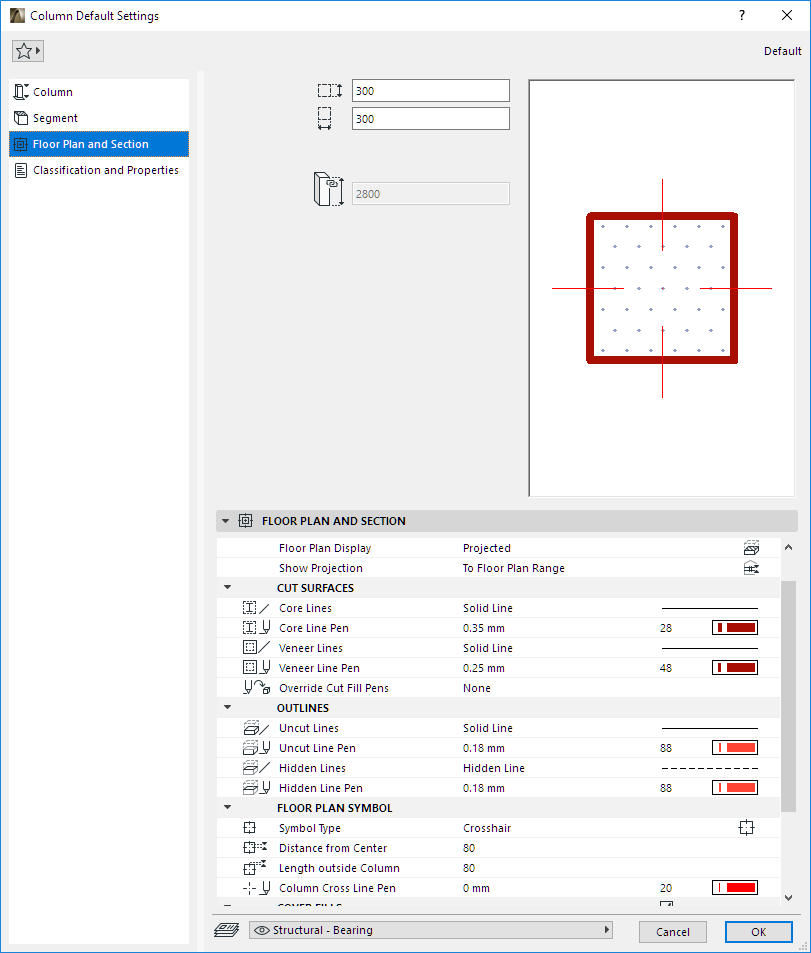Click the To Floor Plan Range value
This screenshot has width=811, height=953.
[513, 568]
